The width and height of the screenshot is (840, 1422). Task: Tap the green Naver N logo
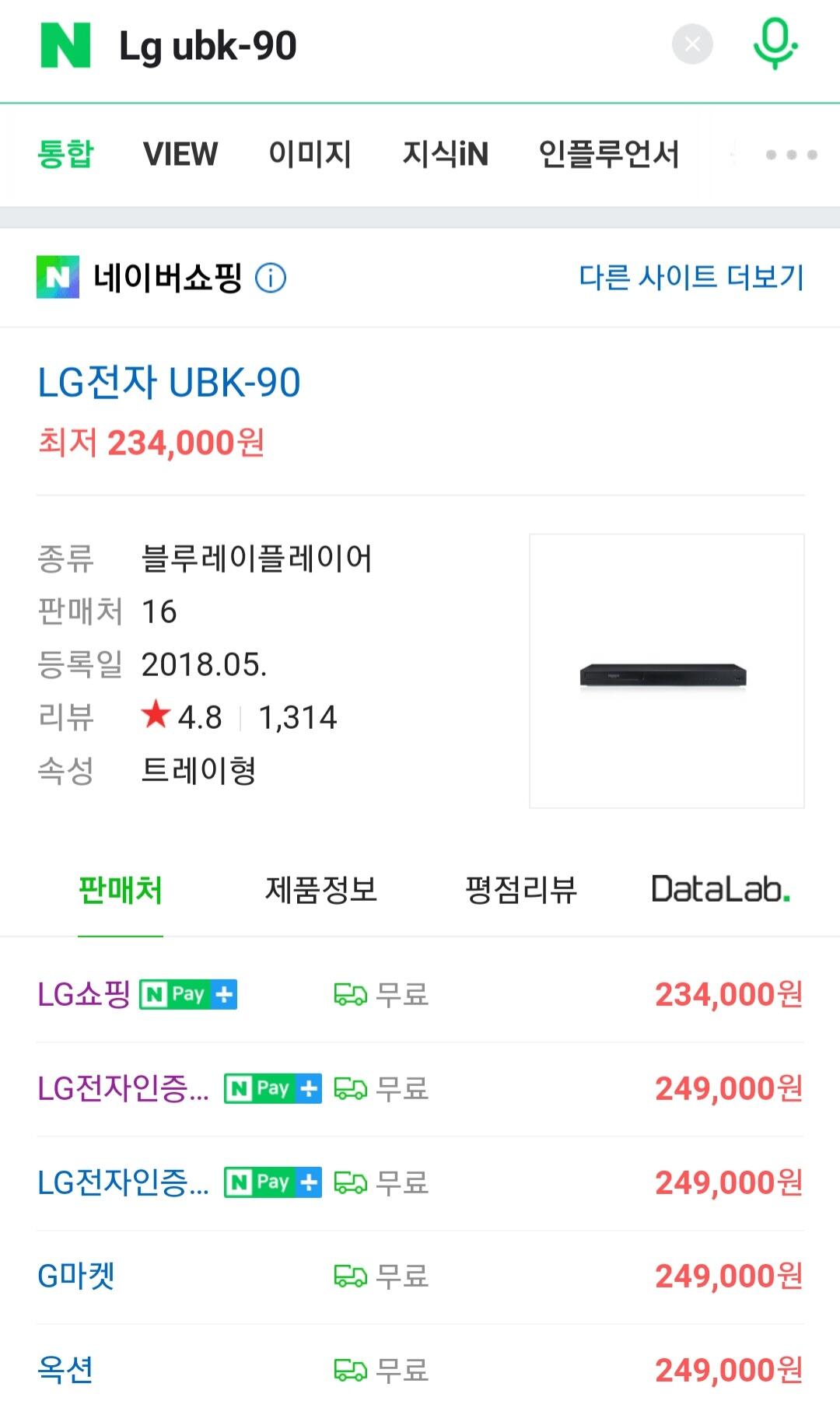coord(65,45)
